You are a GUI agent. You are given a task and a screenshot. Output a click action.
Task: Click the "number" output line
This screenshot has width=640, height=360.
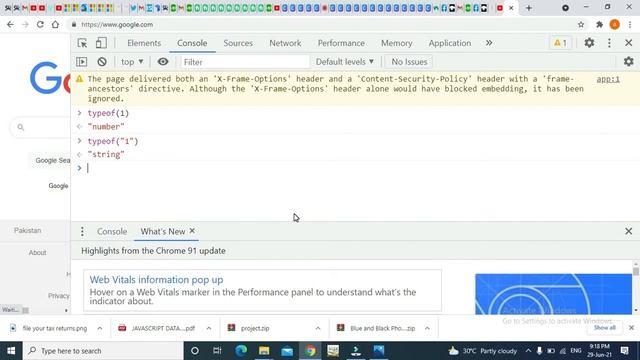[106, 127]
